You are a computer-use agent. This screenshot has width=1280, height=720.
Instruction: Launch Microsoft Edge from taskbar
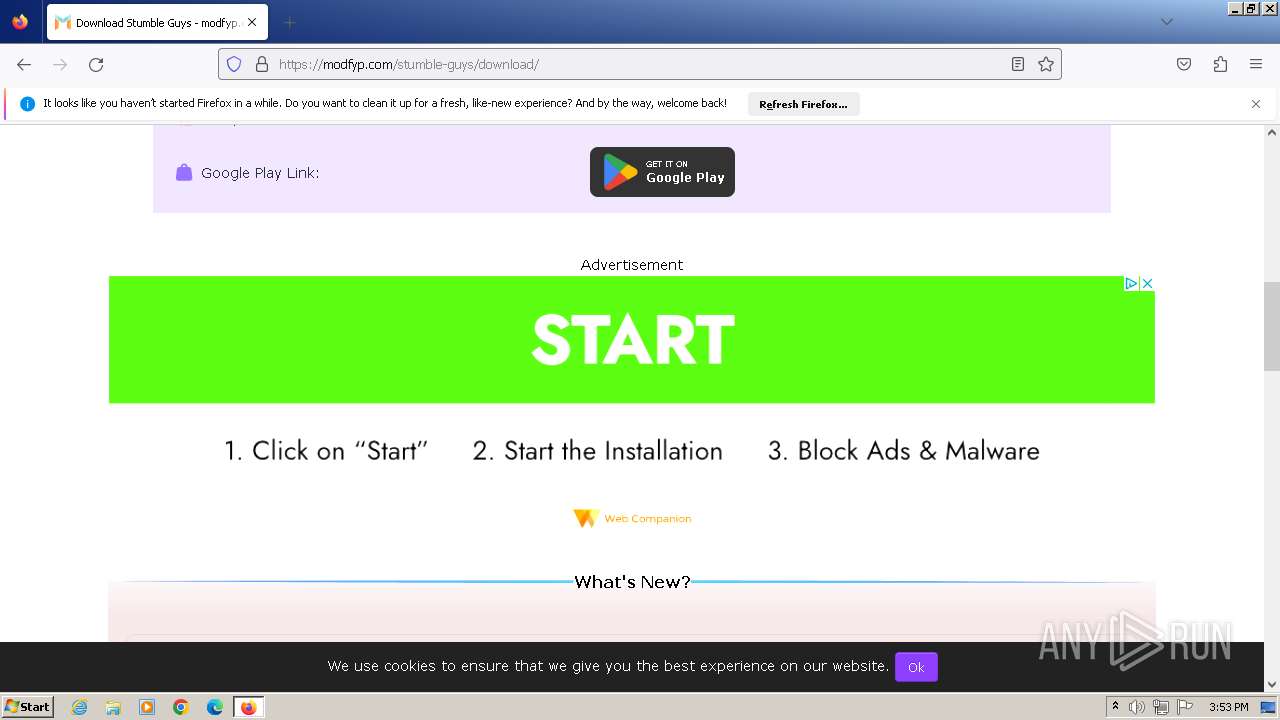coord(215,707)
